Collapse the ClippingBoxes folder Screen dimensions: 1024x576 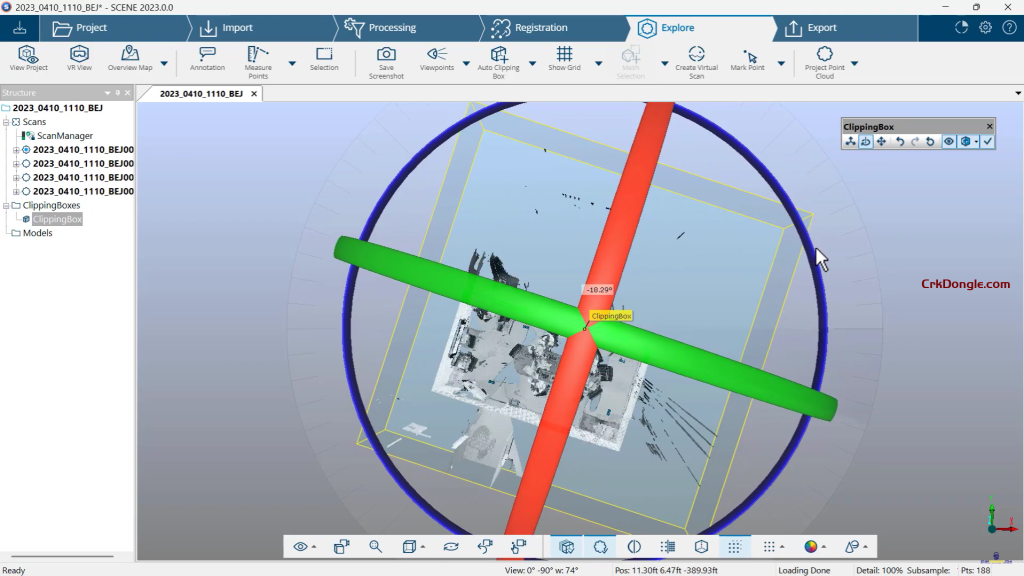(5, 205)
